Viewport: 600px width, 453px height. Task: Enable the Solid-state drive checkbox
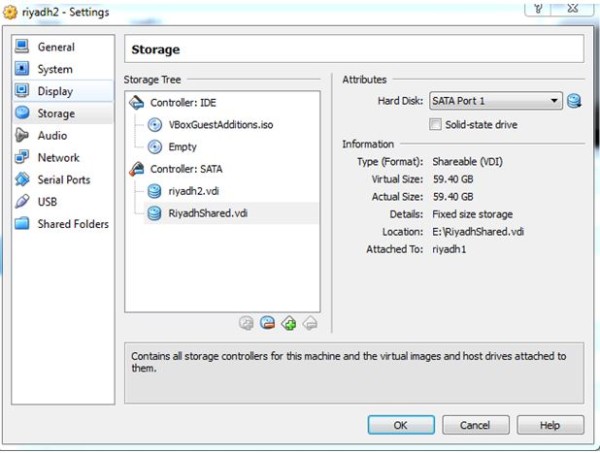(435, 124)
